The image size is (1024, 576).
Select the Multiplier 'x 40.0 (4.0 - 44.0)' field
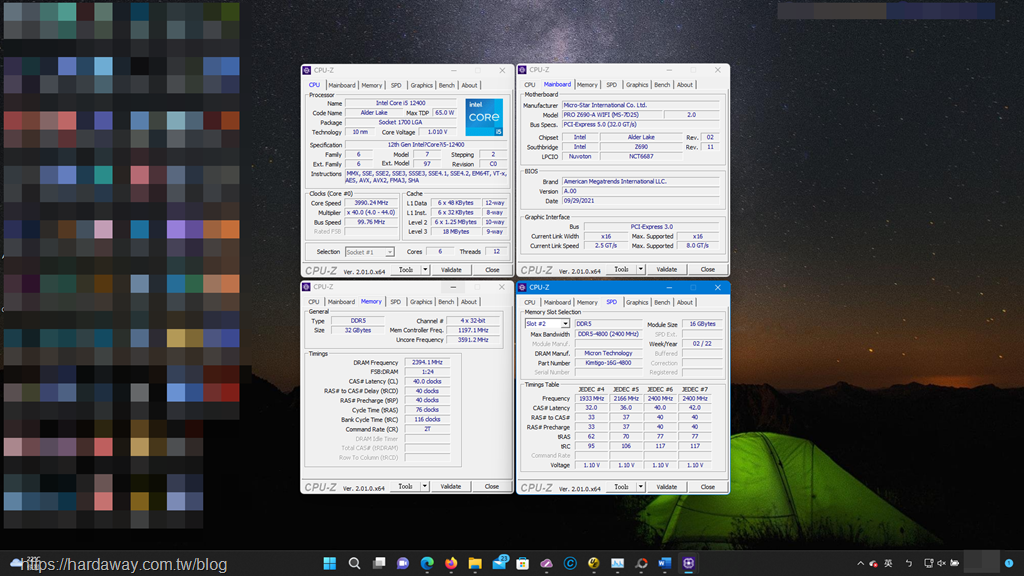371,213
